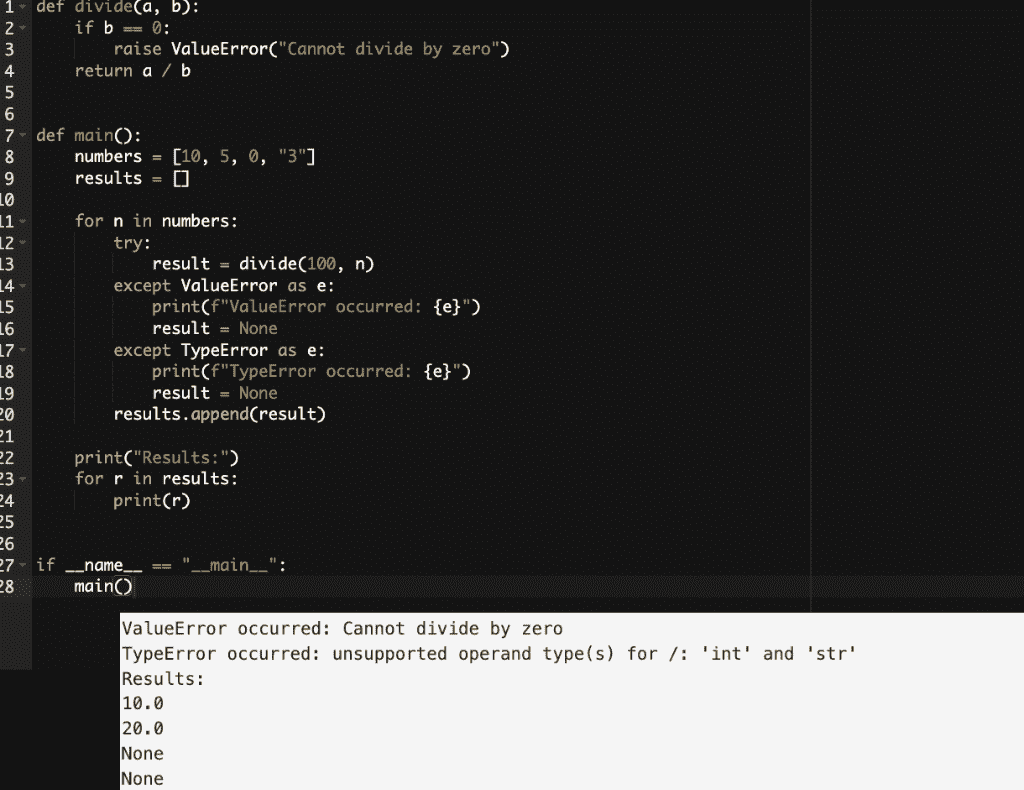Click the 'return a / b' statement
The height and width of the screenshot is (790, 1024).
[133, 71]
